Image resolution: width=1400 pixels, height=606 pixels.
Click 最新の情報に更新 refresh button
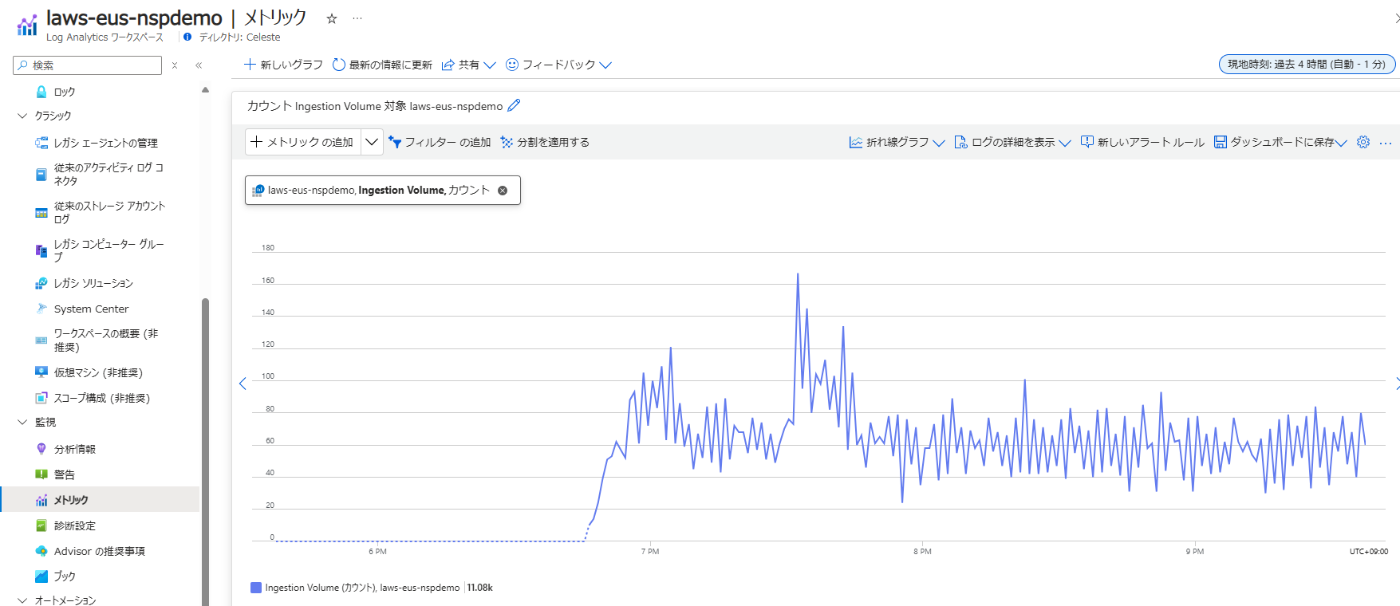click(x=382, y=64)
